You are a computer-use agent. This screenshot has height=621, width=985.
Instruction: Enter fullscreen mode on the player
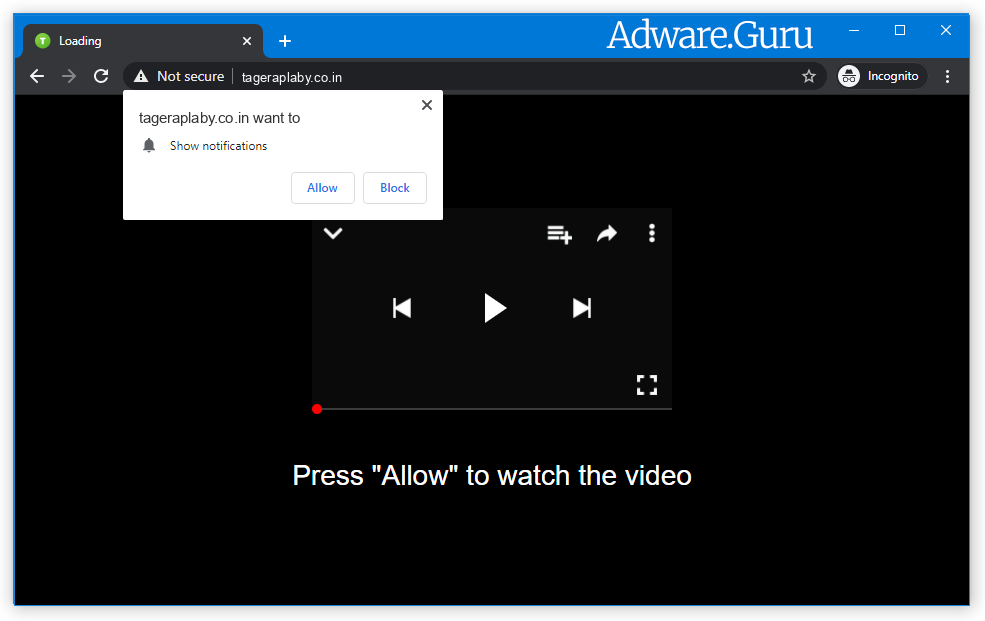pos(647,384)
